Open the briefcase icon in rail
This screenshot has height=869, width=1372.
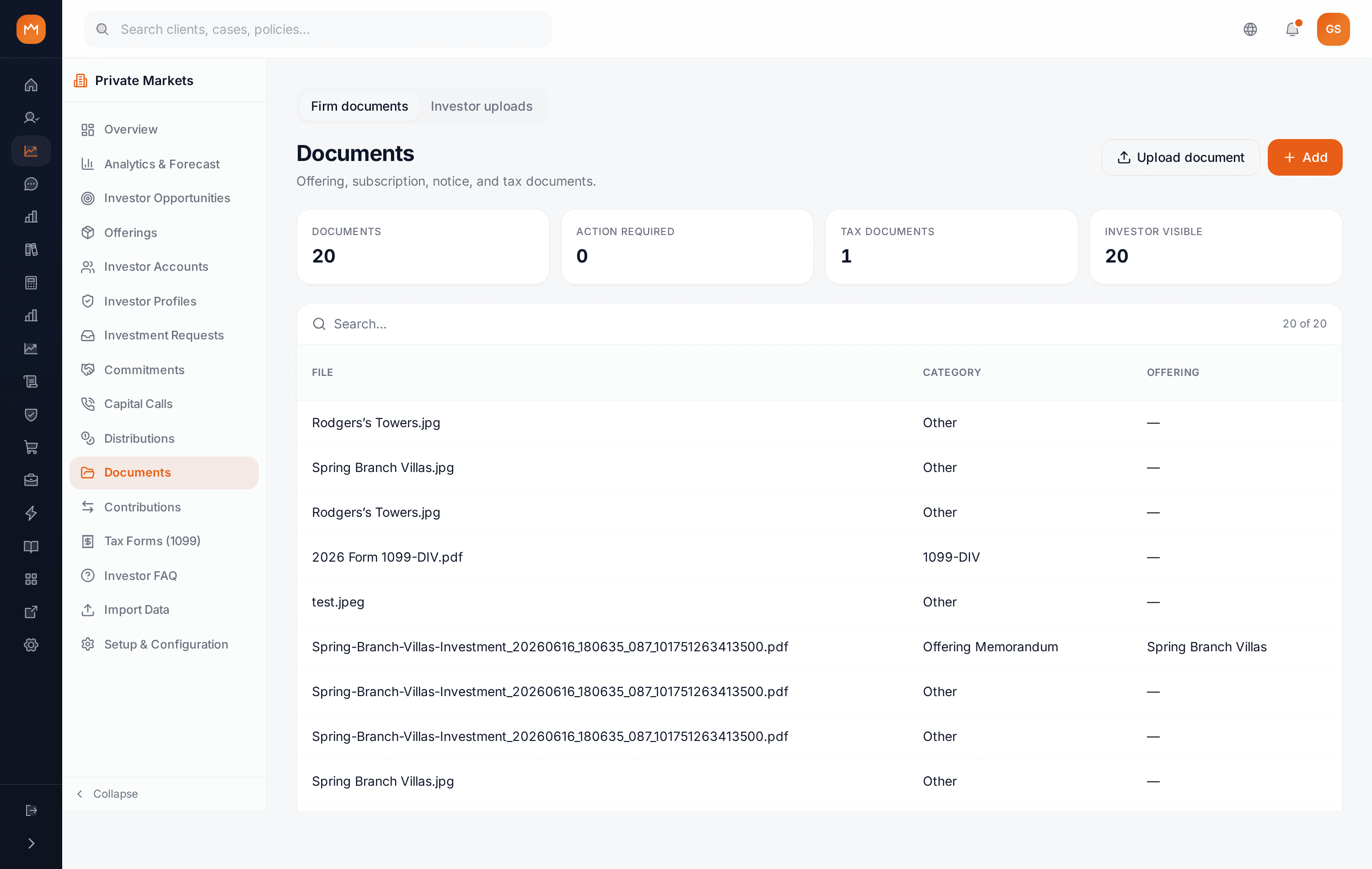click(x=31, y=480)
